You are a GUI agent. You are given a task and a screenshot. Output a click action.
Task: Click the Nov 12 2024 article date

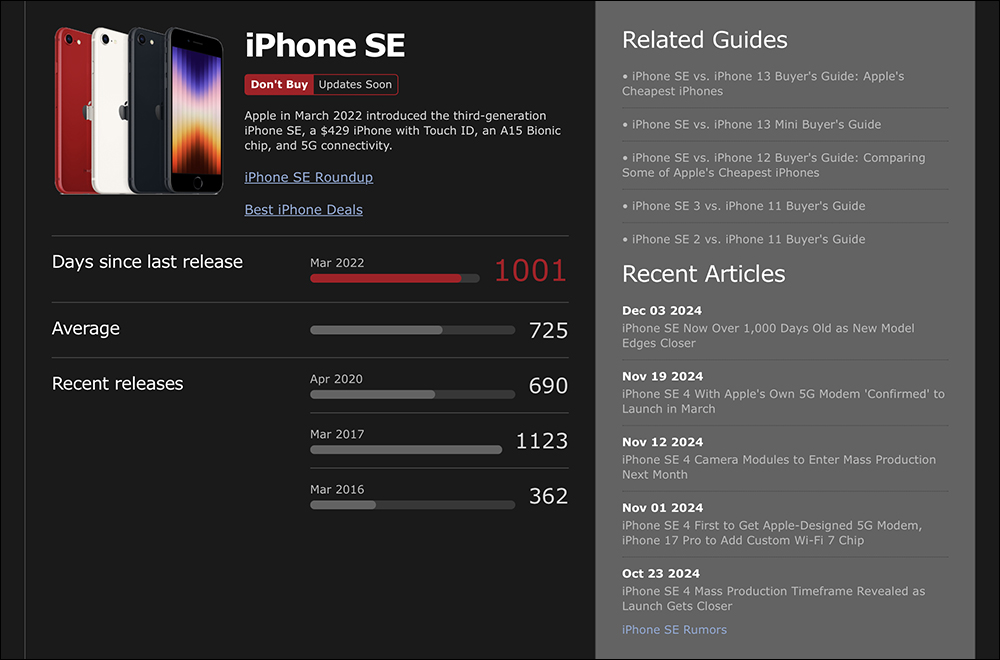click(x=662, y=442)
